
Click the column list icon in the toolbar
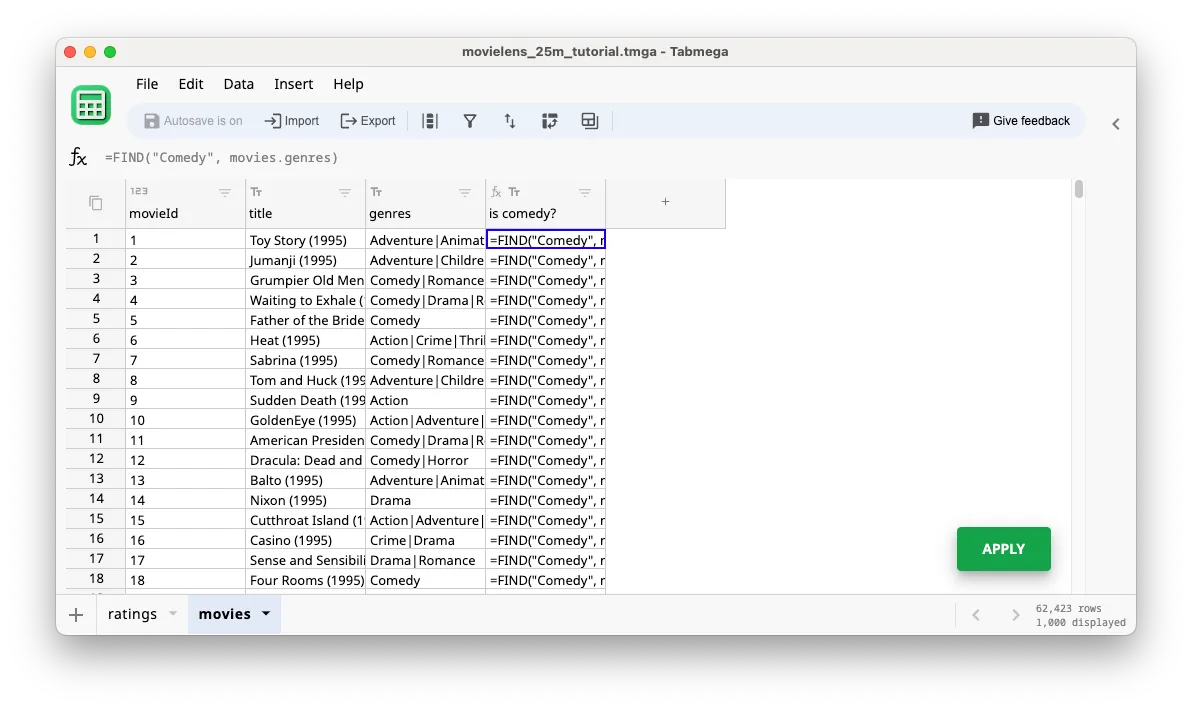(x=431, y=120)
